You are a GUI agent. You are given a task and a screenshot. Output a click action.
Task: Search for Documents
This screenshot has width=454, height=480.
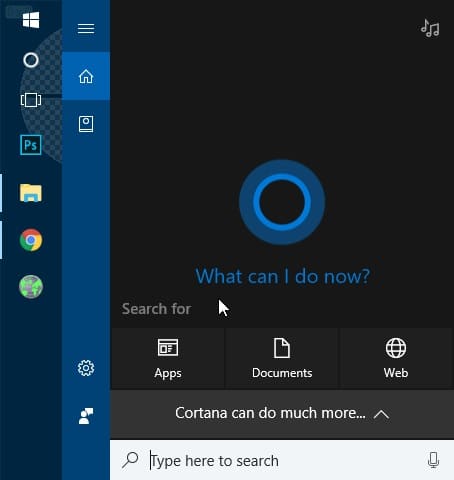click(282, 359)
